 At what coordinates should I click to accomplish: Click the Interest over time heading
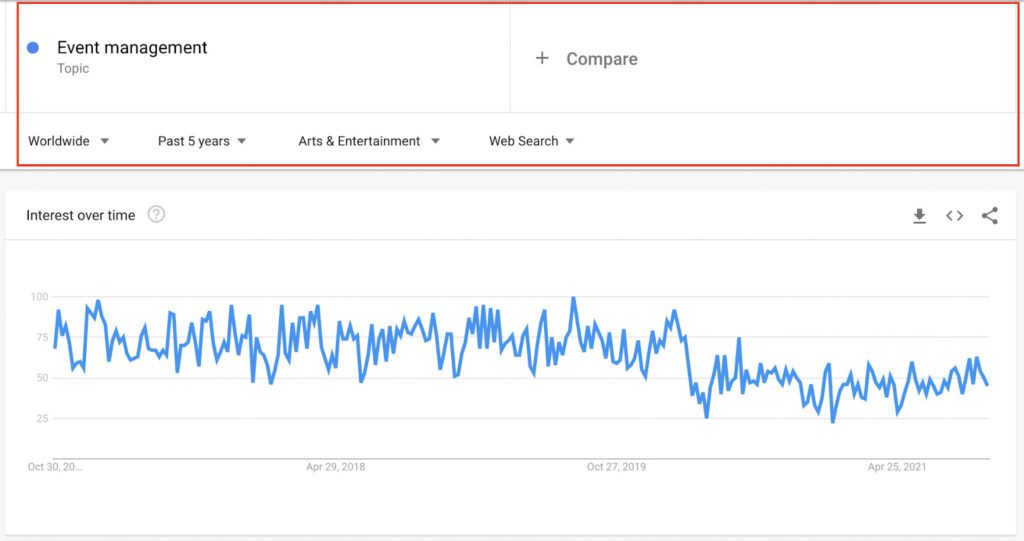click(80, 215)
